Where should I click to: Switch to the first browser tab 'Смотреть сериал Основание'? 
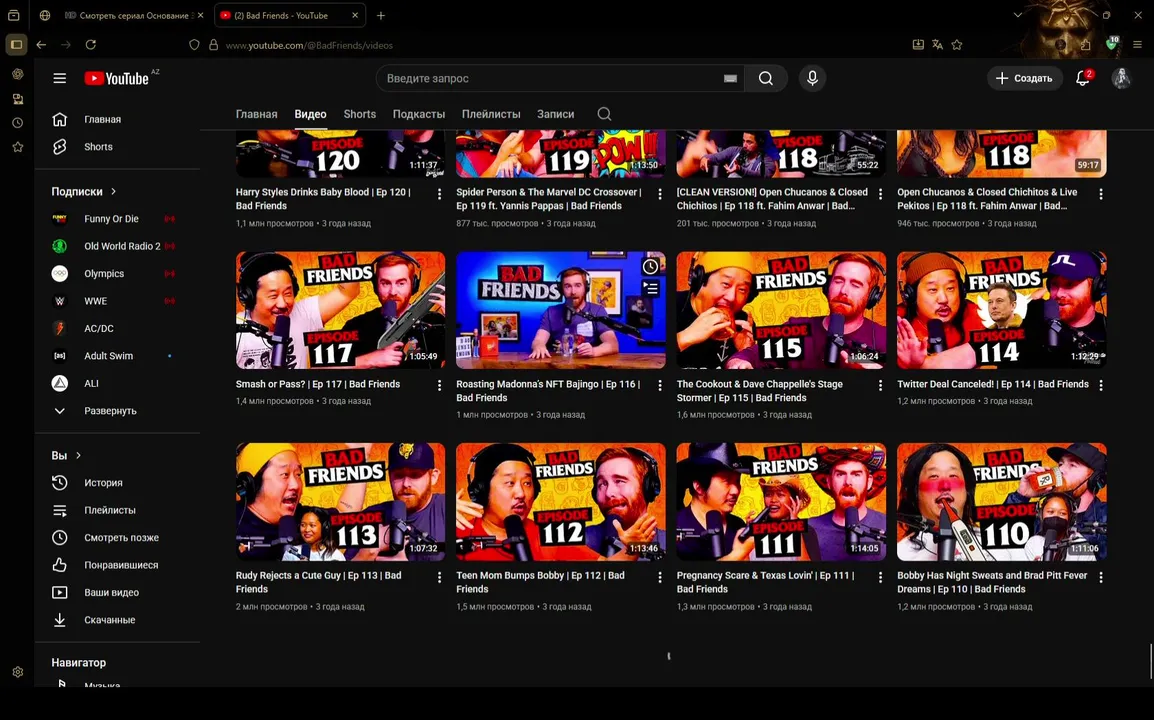tap(132, 15)
